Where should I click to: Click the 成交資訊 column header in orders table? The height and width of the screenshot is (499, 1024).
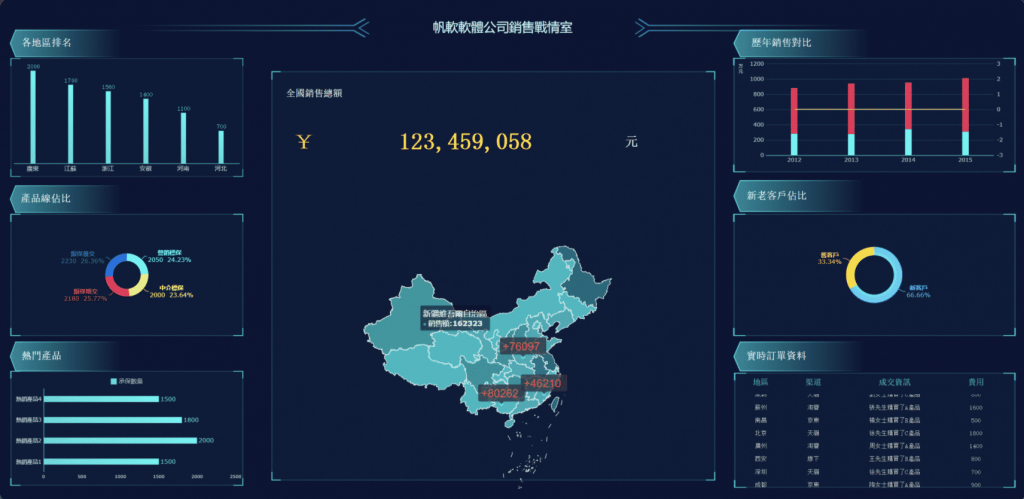[x=894, y=382]
